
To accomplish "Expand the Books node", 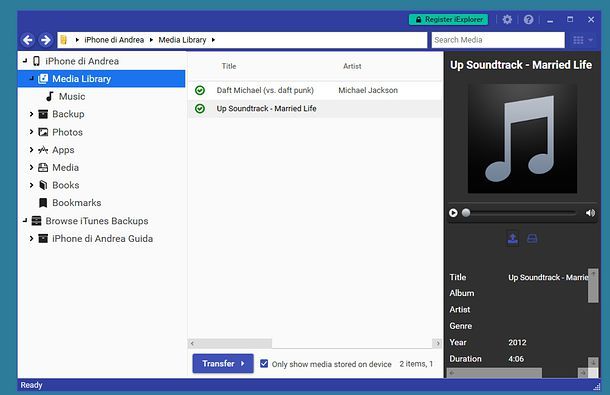I will pos(32,185).
